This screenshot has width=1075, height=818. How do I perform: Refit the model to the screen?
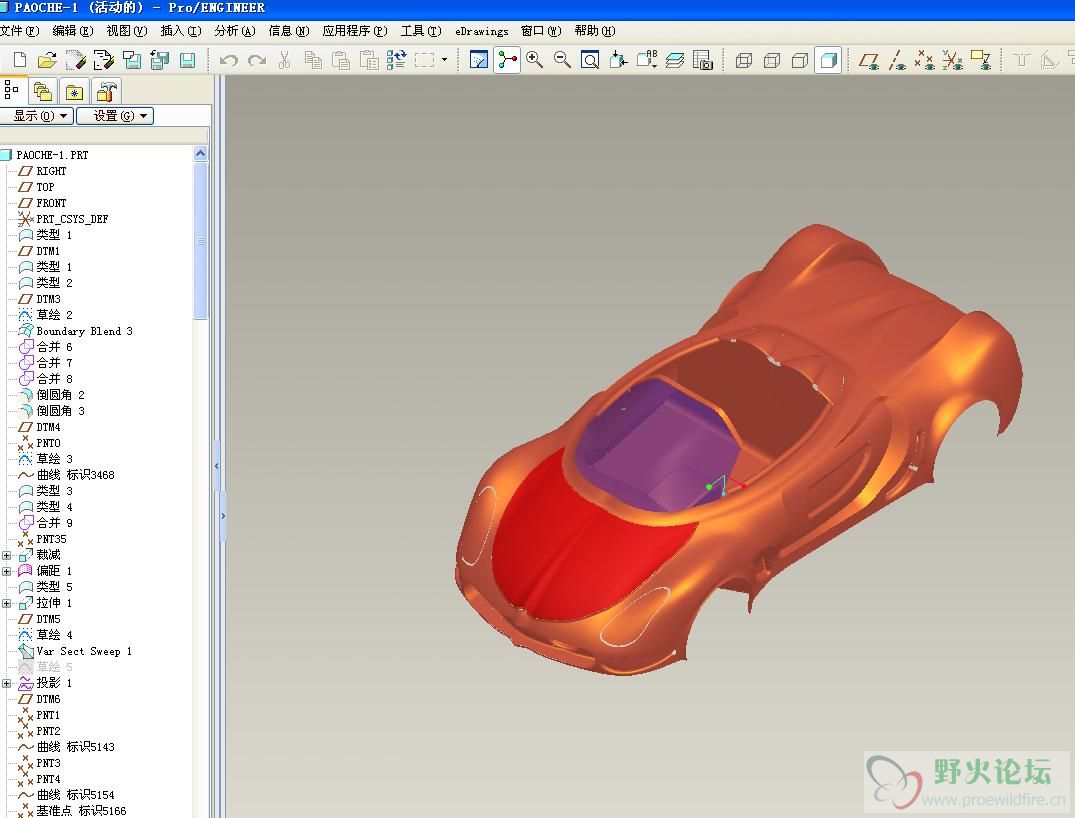pos(590,60)
